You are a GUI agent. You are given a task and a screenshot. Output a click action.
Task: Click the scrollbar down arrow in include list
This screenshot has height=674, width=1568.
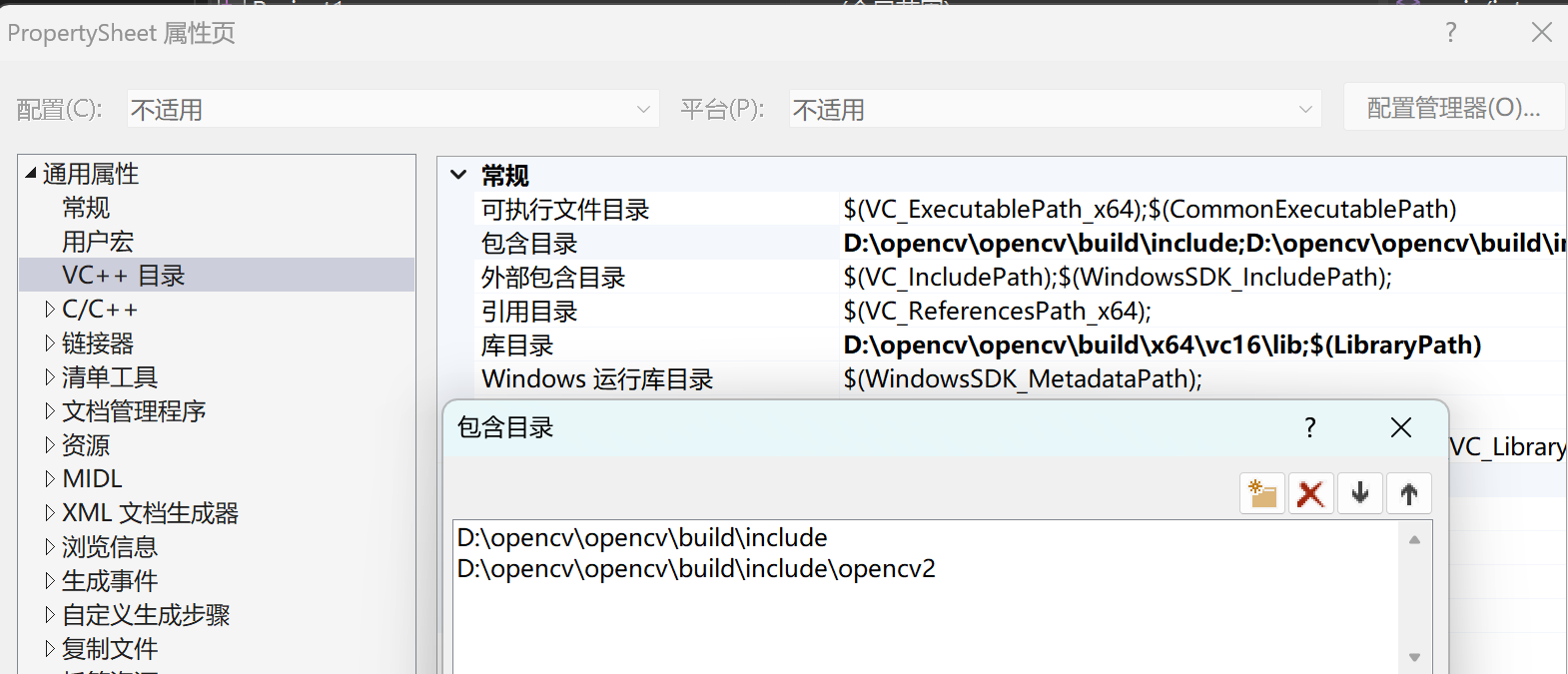(1413, 657)
